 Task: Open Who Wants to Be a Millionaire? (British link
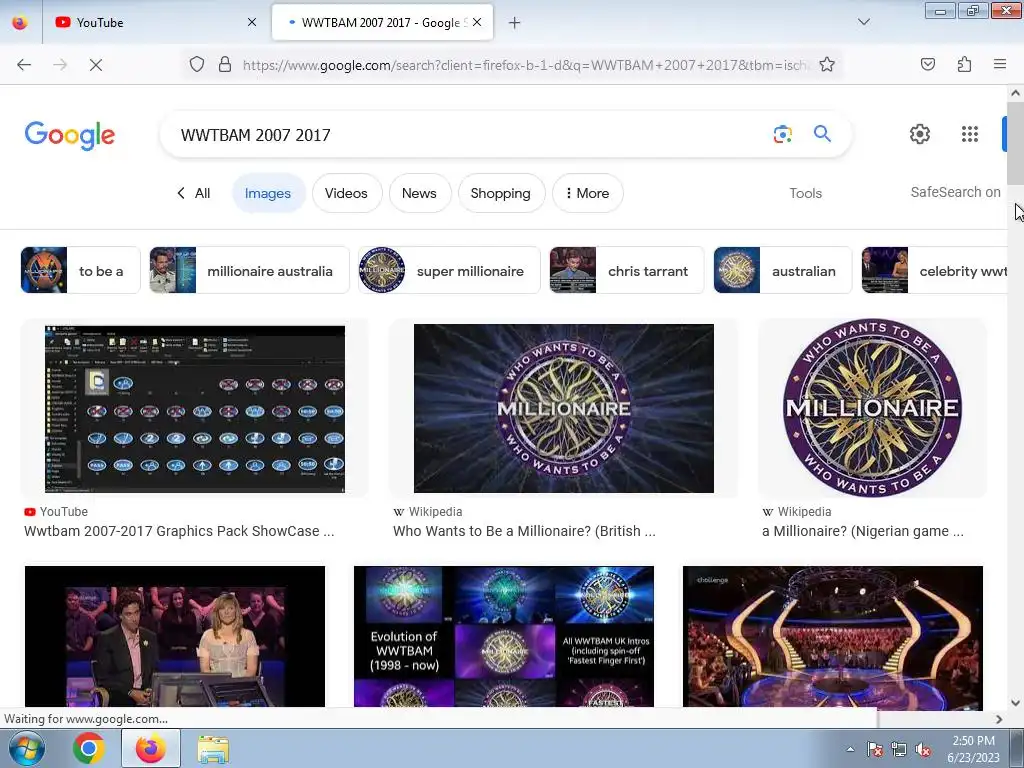point(524,531)
